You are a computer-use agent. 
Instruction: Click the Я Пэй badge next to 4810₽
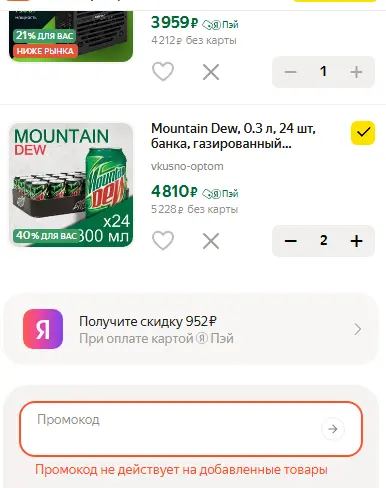click(220, 193)
